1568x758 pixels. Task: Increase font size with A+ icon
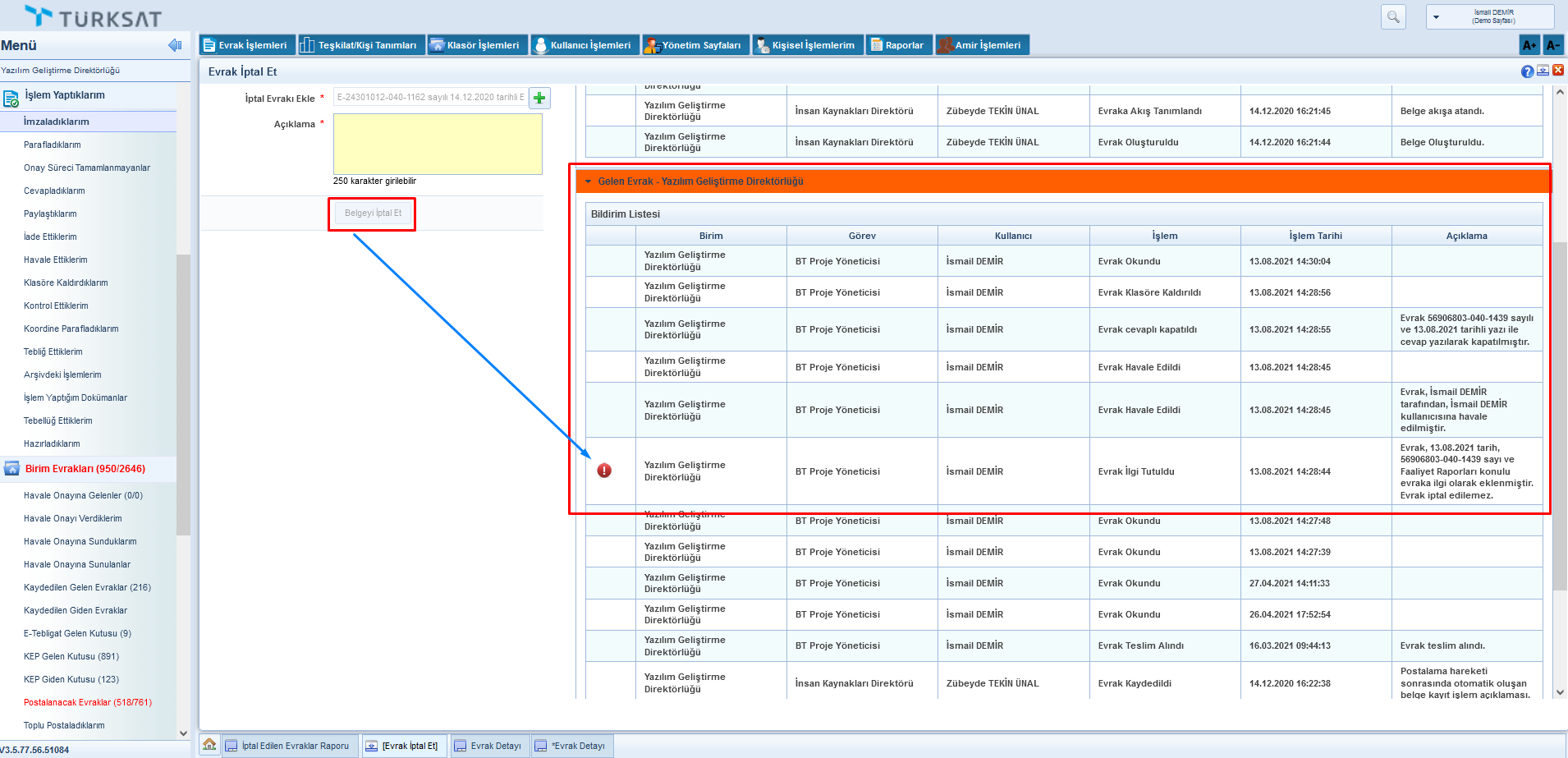pos(1529,45)
